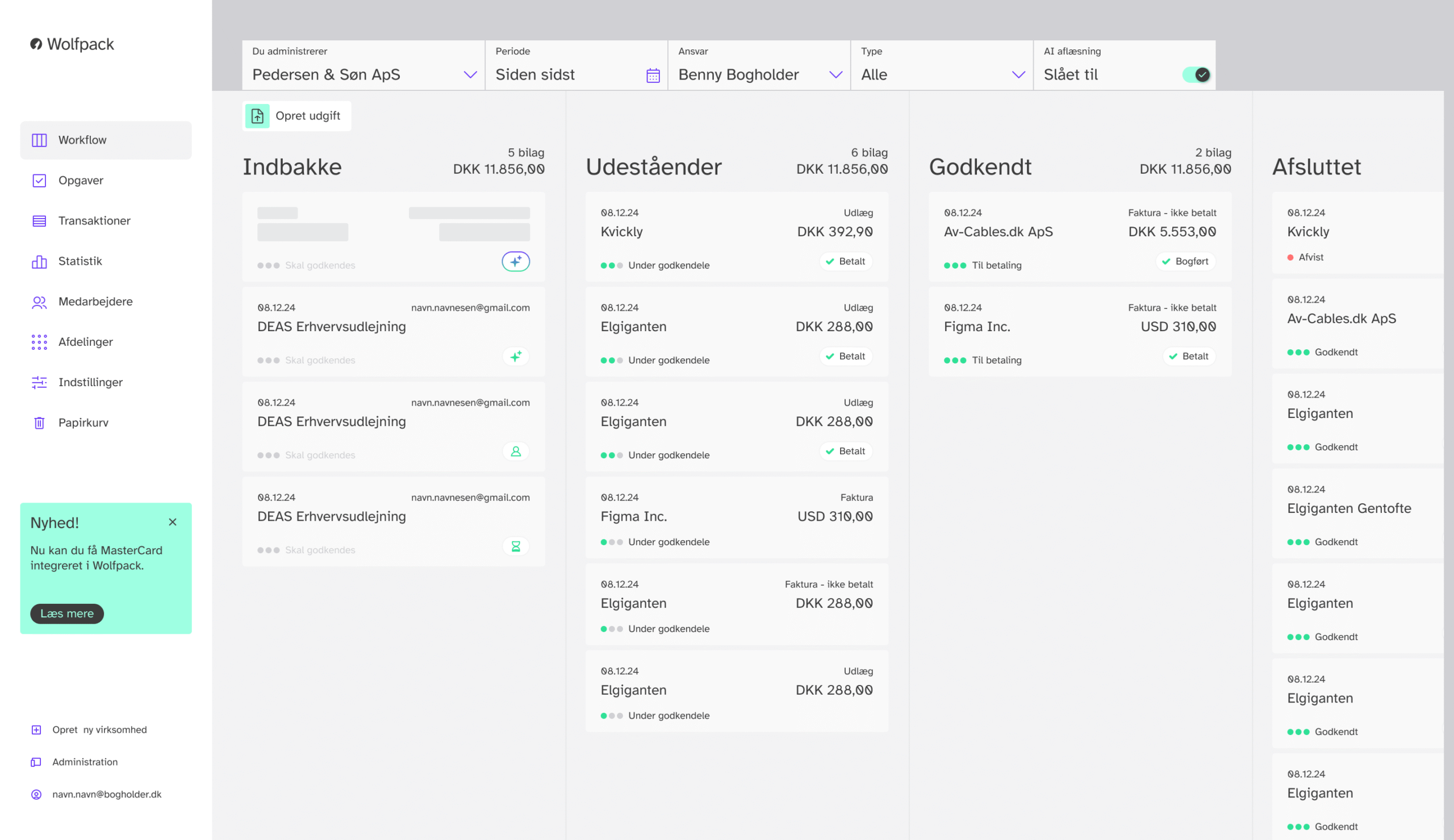The height and width of the screenshot is (840, 1454).
Task: Click the loading placeholder card in Indbakke
Action: (x=394, y=237)
